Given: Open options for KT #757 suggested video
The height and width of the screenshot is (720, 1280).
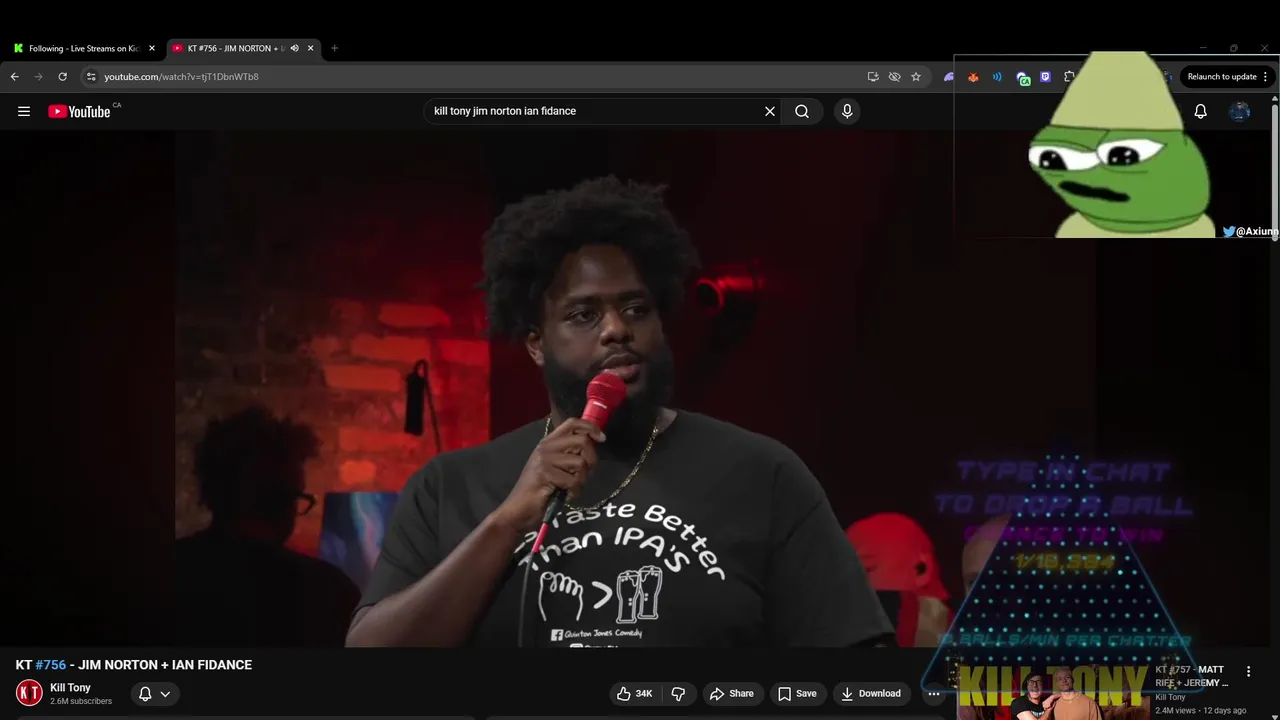Looking at the screenshot, I should 1248,671.
